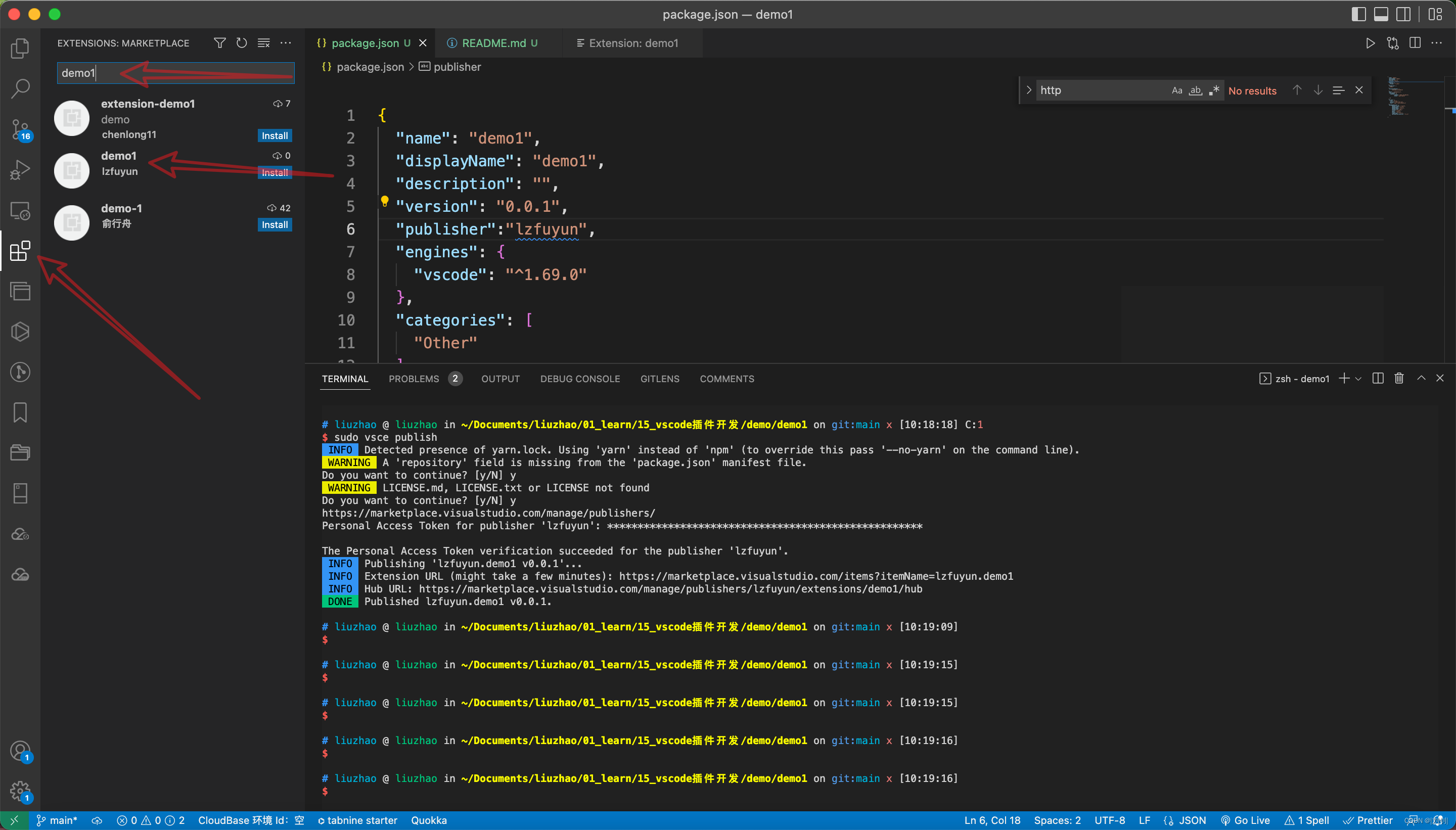Switch to the PROBLEMS panel tab

[414, 379]
